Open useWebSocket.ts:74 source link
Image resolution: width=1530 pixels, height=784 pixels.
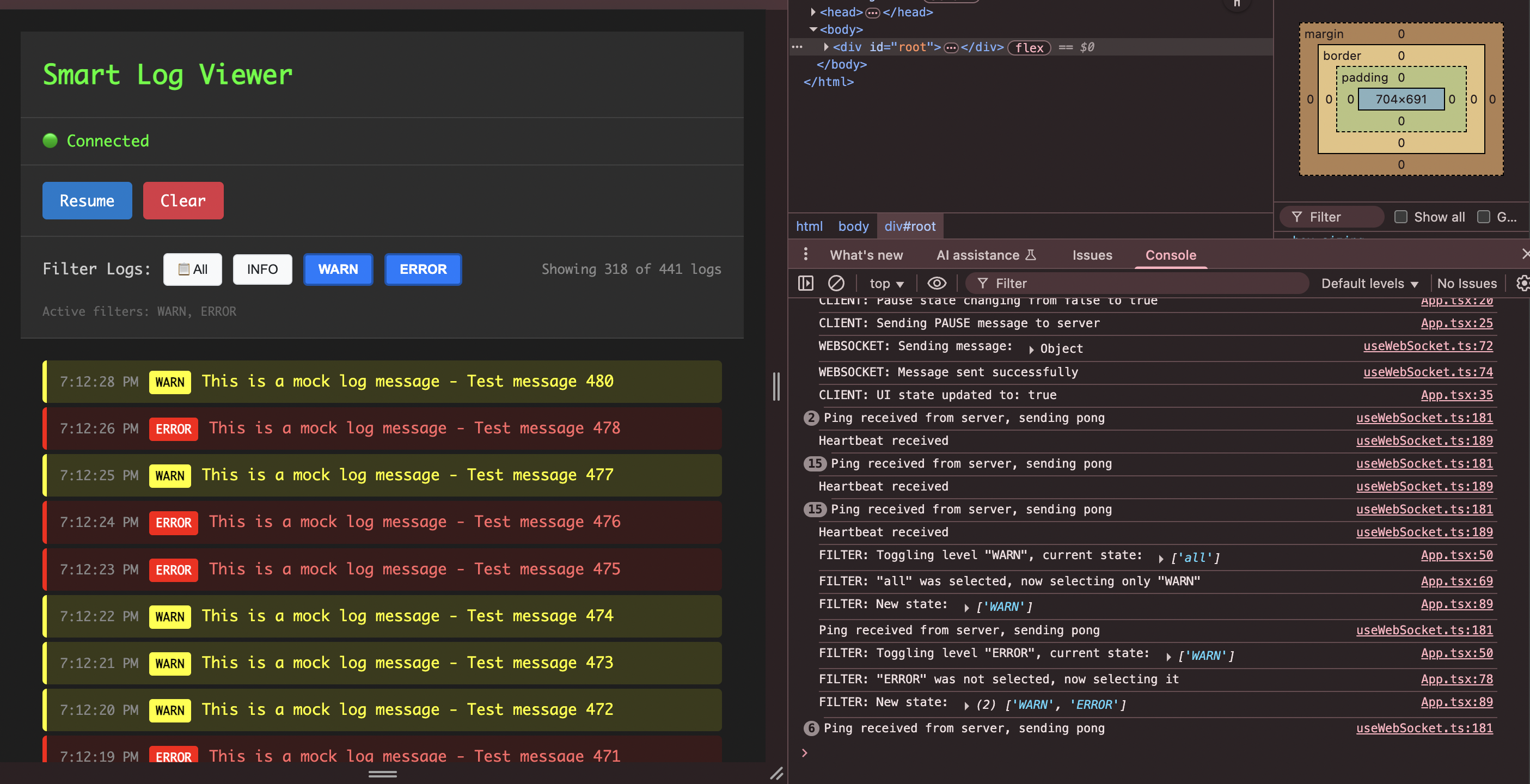click(1427, 372)
